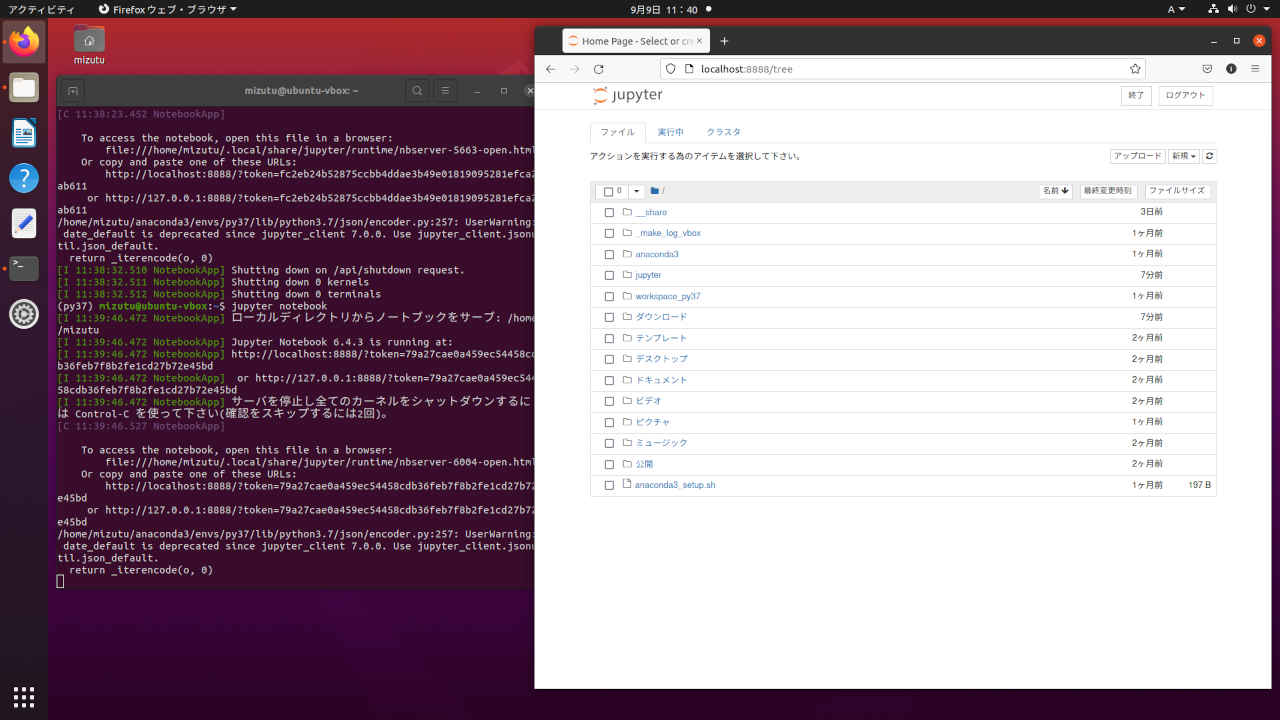Screen dimensions: 1280x720
Task: Select the anaconda3_setup.sh file checkbox
Action: [x=609, y=485]
